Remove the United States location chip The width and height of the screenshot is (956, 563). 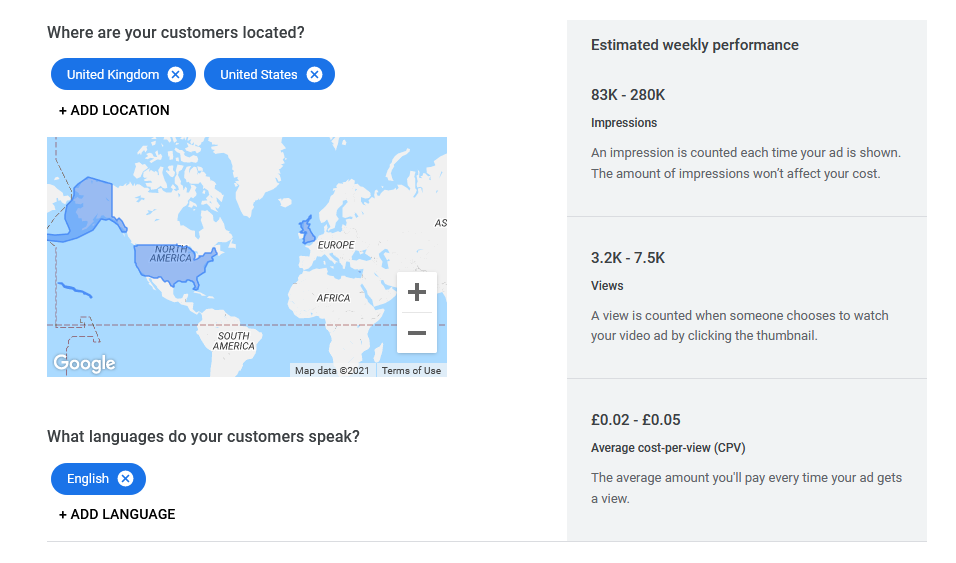(x=315, y=74)
